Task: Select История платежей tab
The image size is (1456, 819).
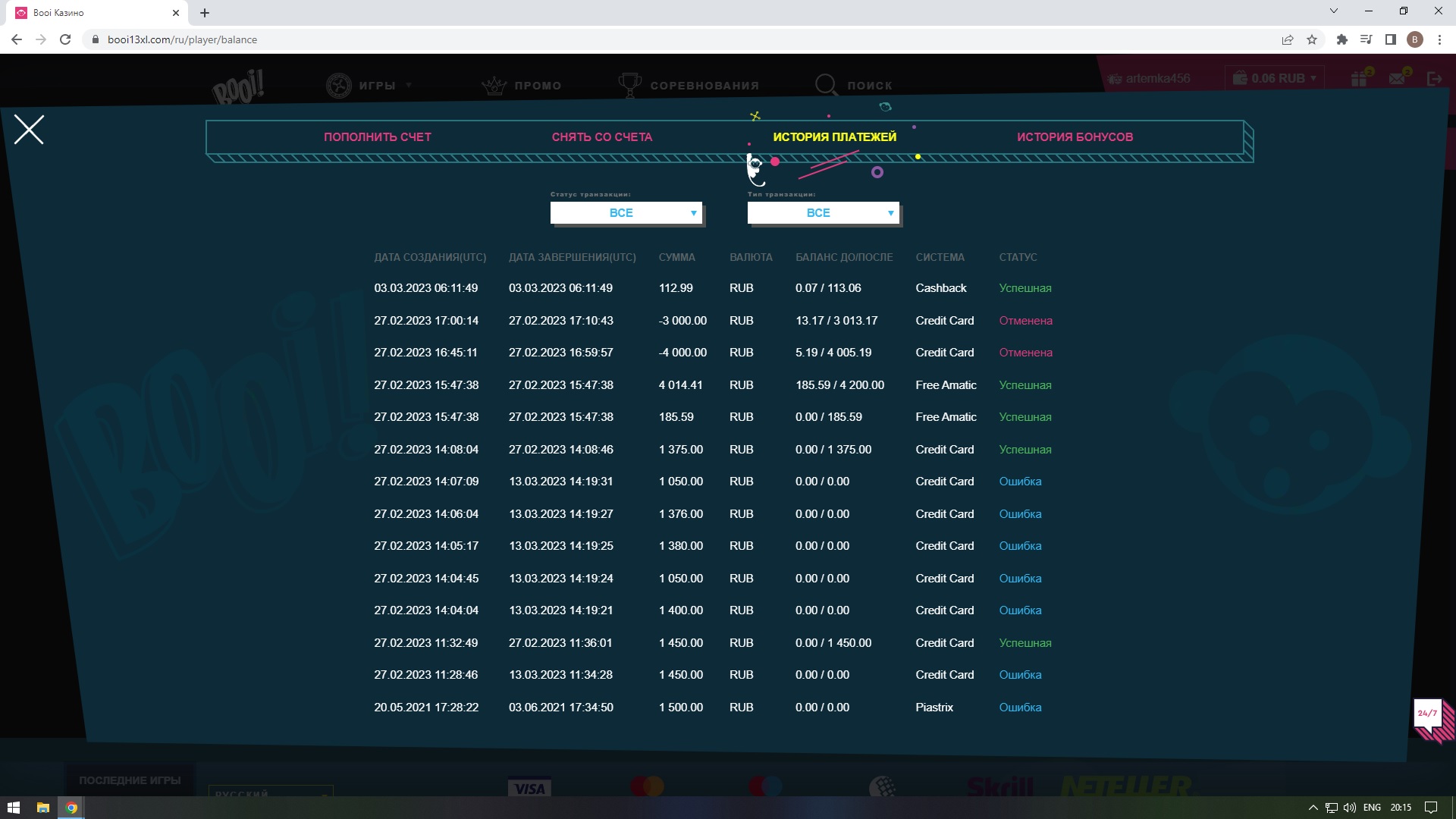Action: (834, 137)
